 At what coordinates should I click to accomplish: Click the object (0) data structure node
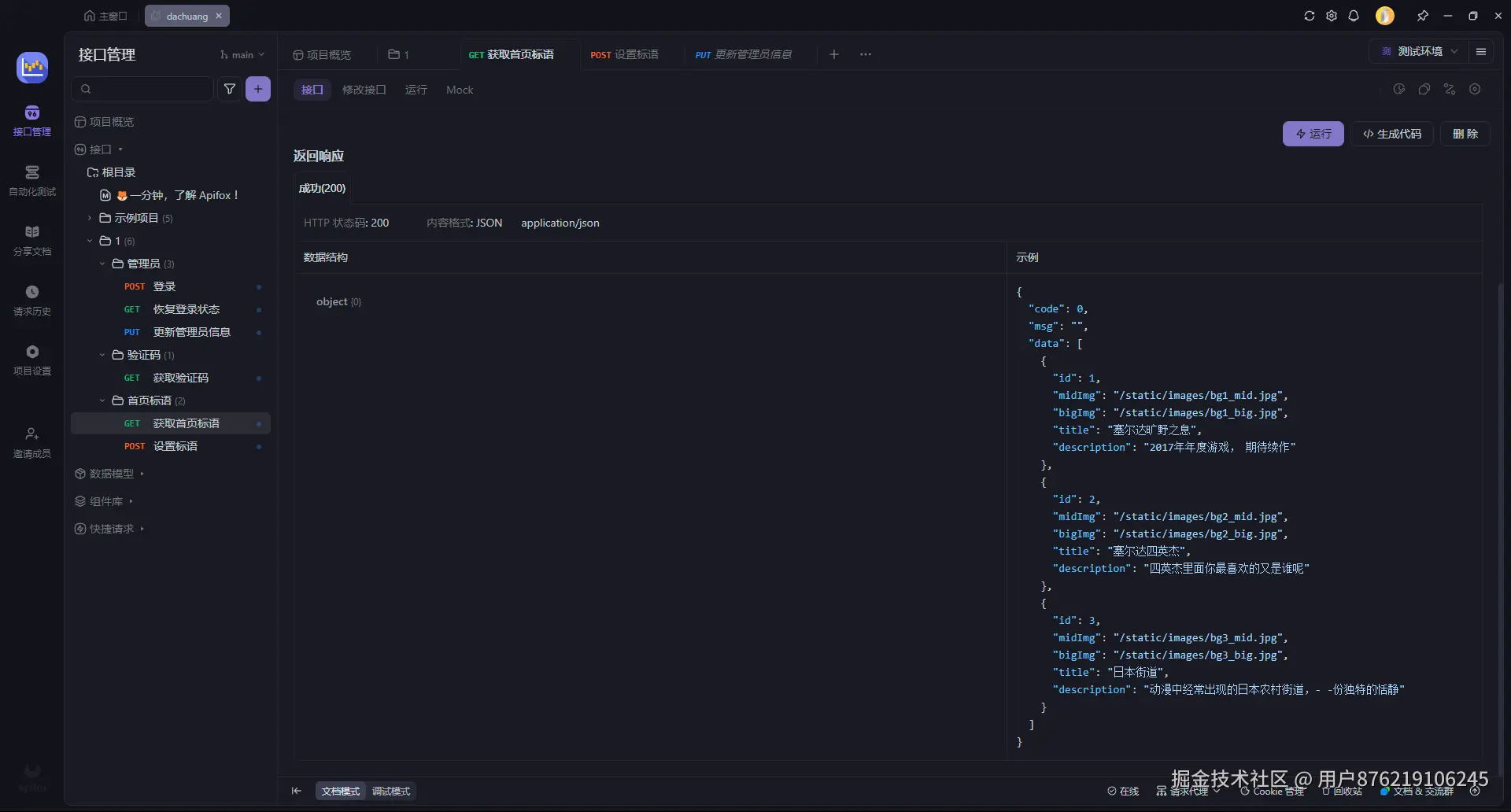[x=338, y=301]
